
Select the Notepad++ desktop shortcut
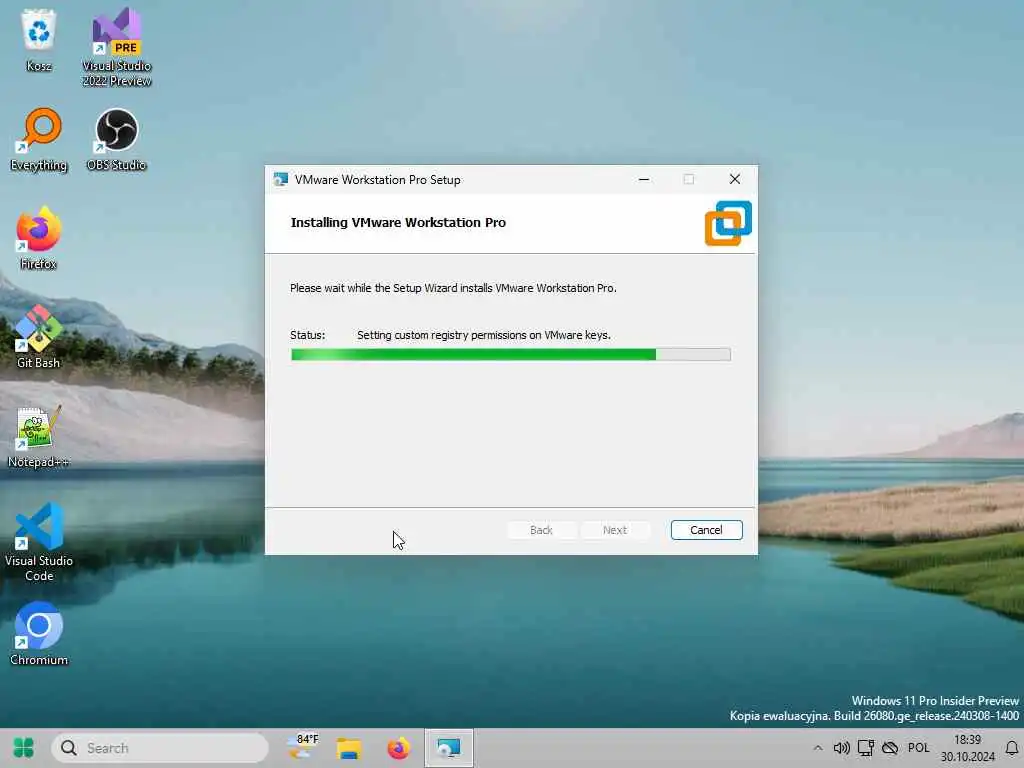(39, 437)
